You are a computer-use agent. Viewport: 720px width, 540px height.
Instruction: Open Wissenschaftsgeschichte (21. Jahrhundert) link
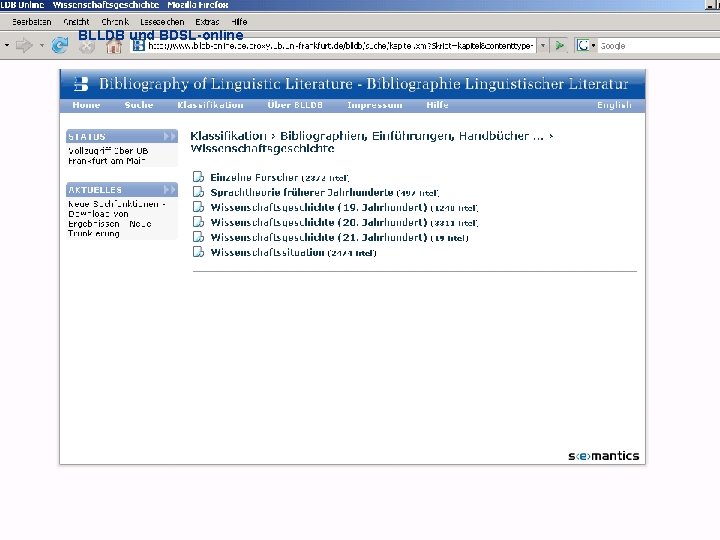(319, 237)
